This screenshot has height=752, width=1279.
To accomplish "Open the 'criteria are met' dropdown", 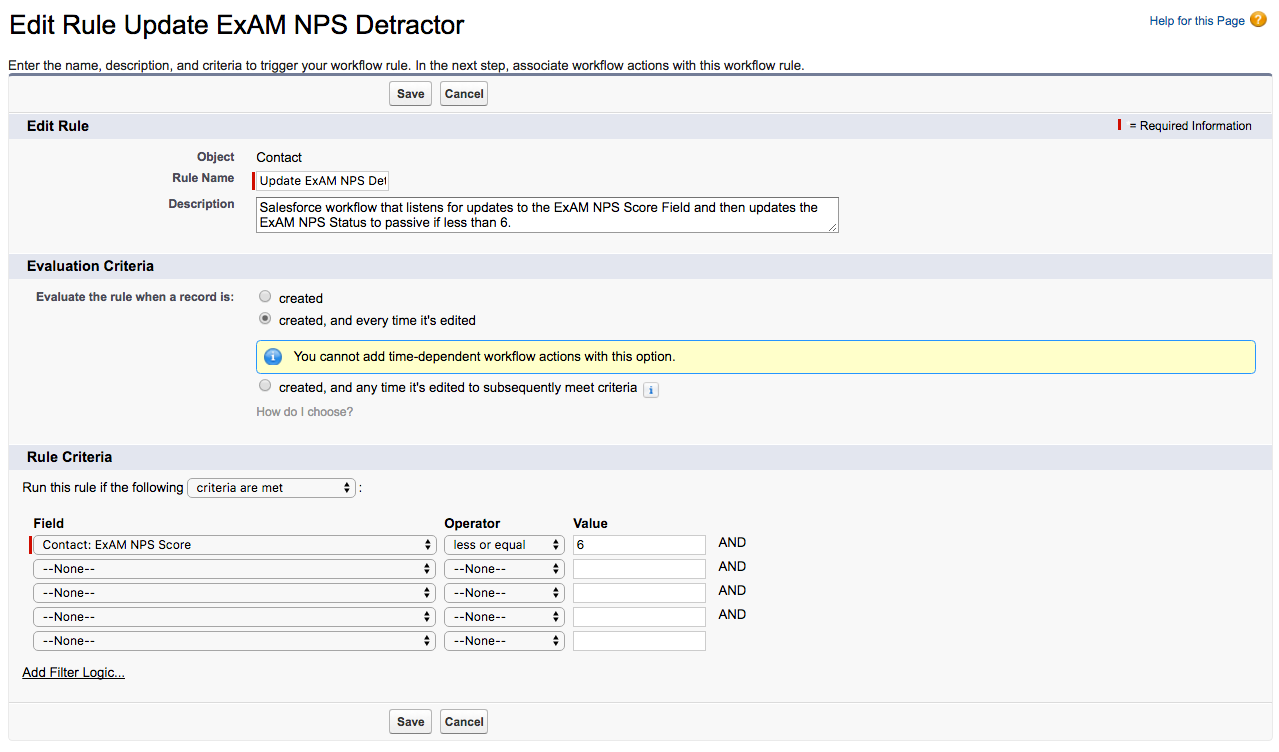I will (x=271, y=488).
